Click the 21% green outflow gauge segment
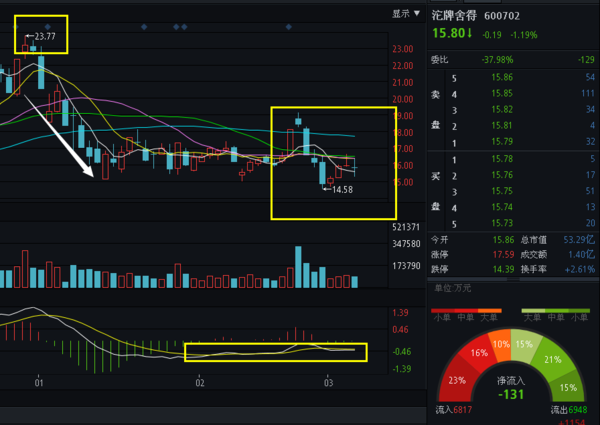Screen dimensions: 600x425 point(552,358)
